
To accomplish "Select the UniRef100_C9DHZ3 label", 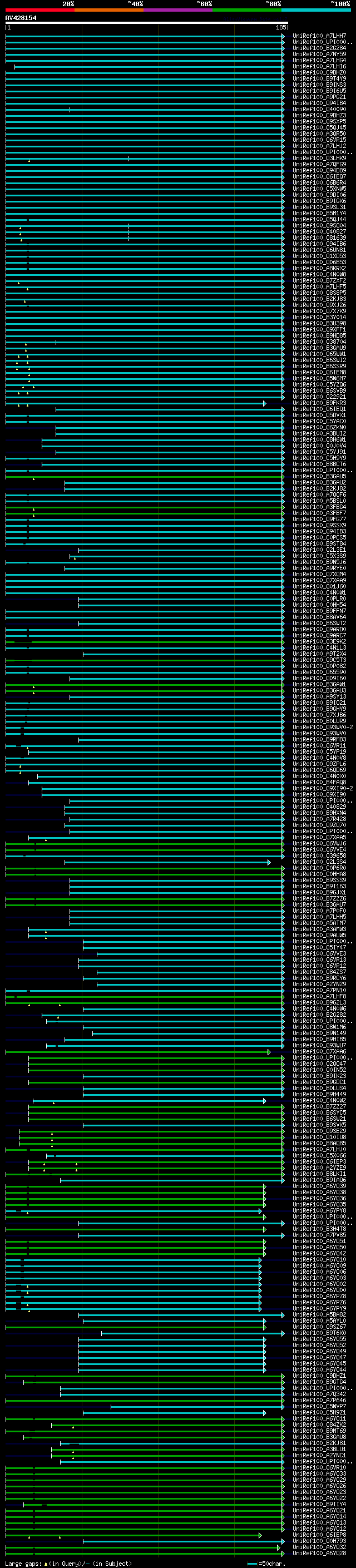I will 319,116.
